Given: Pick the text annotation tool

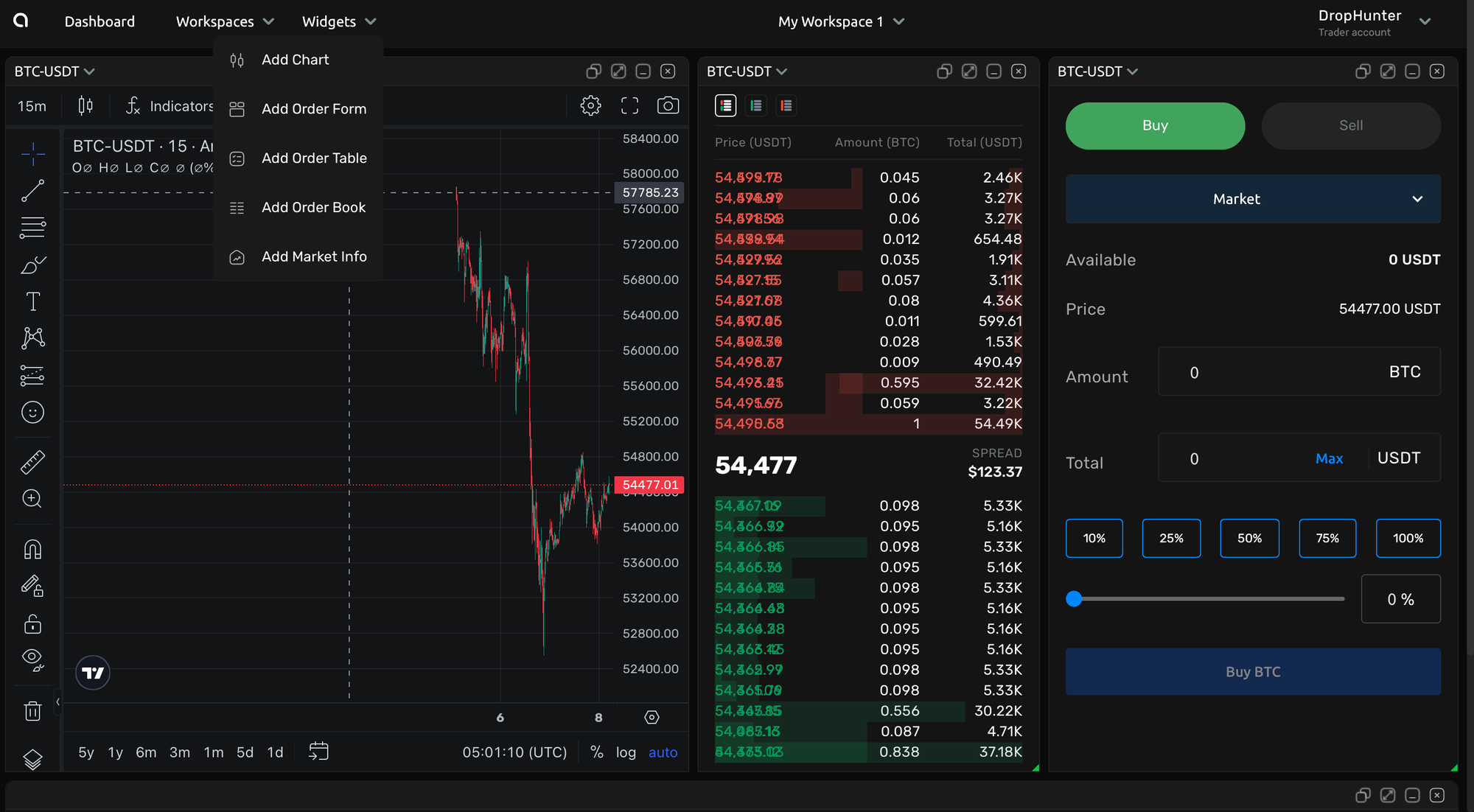Looking at the screenshot, I should [x=32, y=301].
